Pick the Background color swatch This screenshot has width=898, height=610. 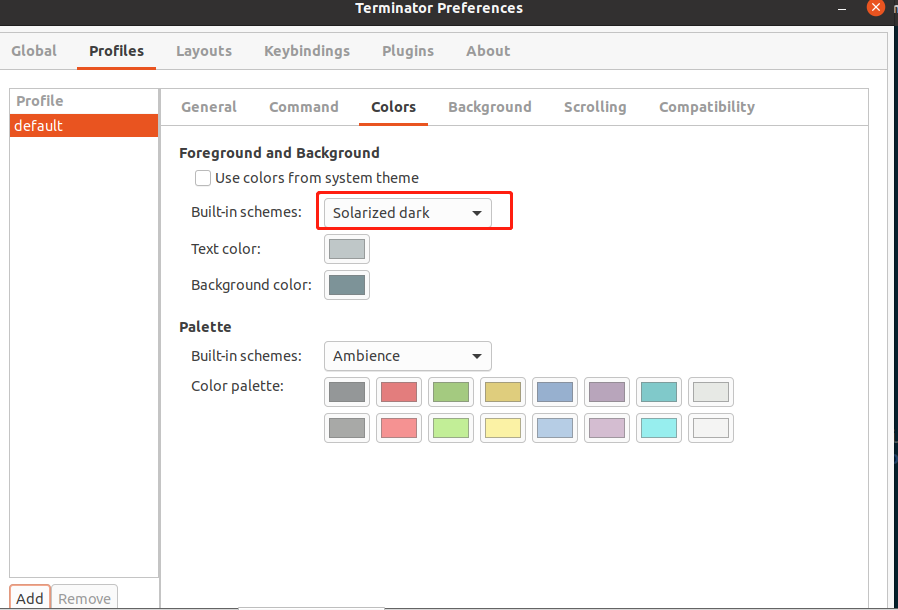[x=347, y=285]
